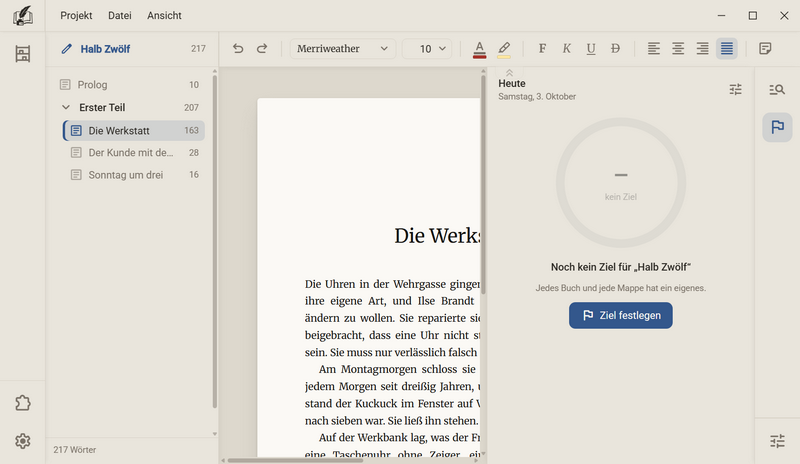
Task: Click word count 163 beside Die Werkstatt
Action: pyautogui.click(x=191, y=131)
